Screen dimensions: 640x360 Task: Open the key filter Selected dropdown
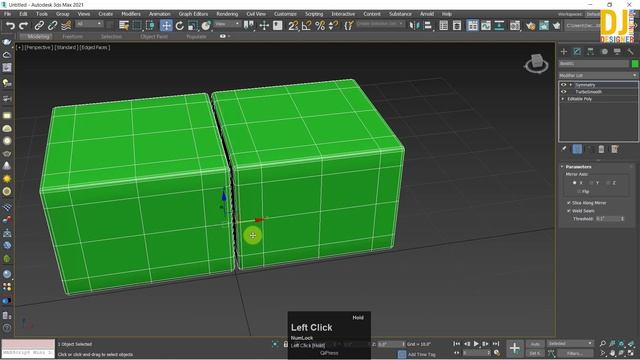tap(570, 344)
